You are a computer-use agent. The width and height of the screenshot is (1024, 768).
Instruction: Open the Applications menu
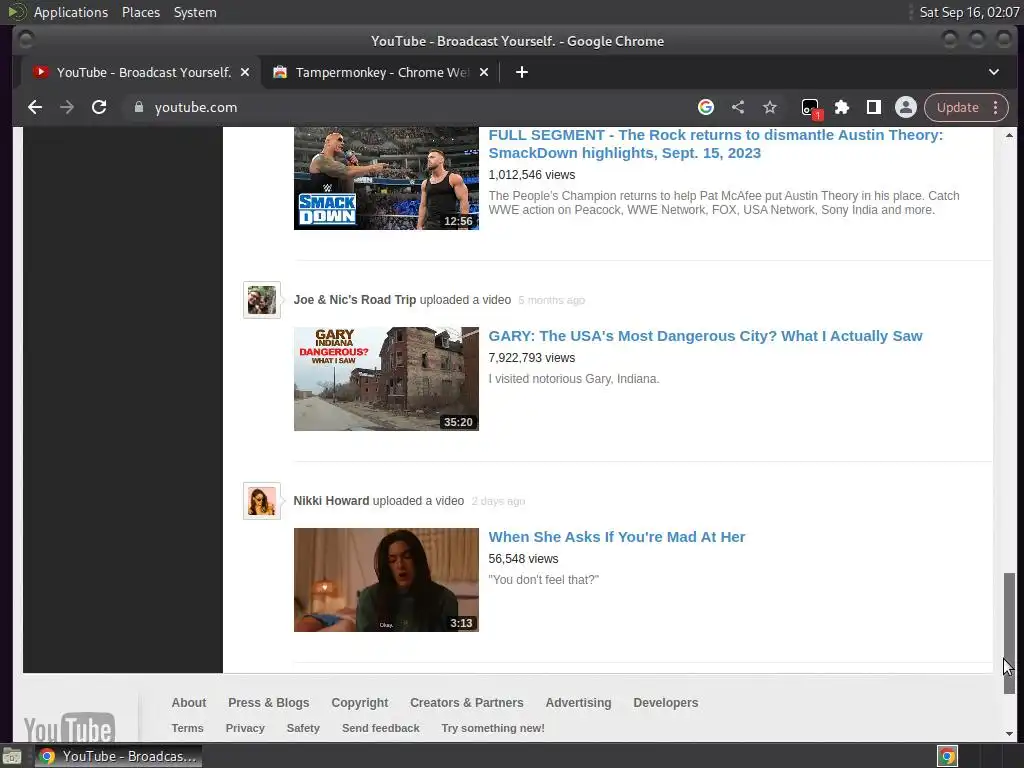tap(71, 12)
